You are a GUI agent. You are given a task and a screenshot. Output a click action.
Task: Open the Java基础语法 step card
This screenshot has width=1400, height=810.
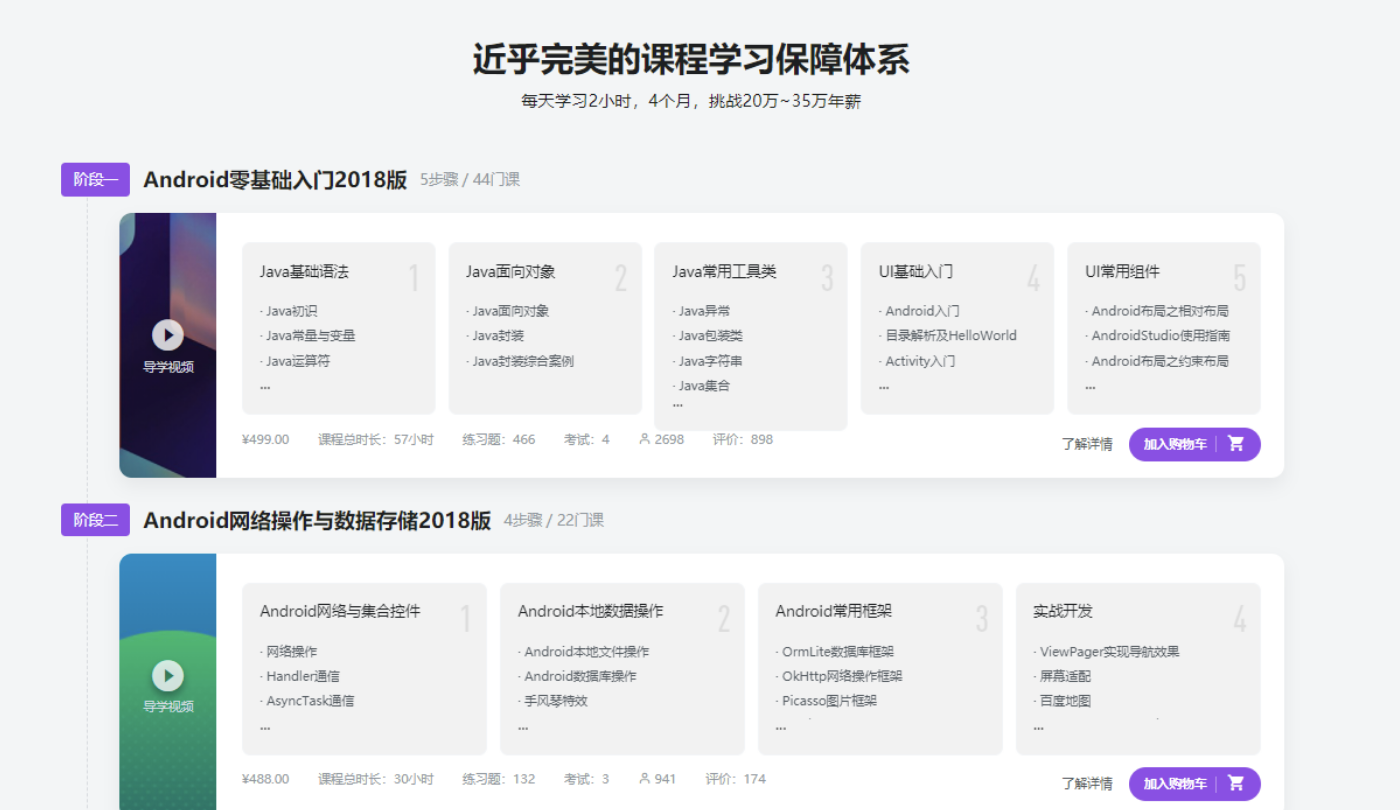click(x=339, y=328)
